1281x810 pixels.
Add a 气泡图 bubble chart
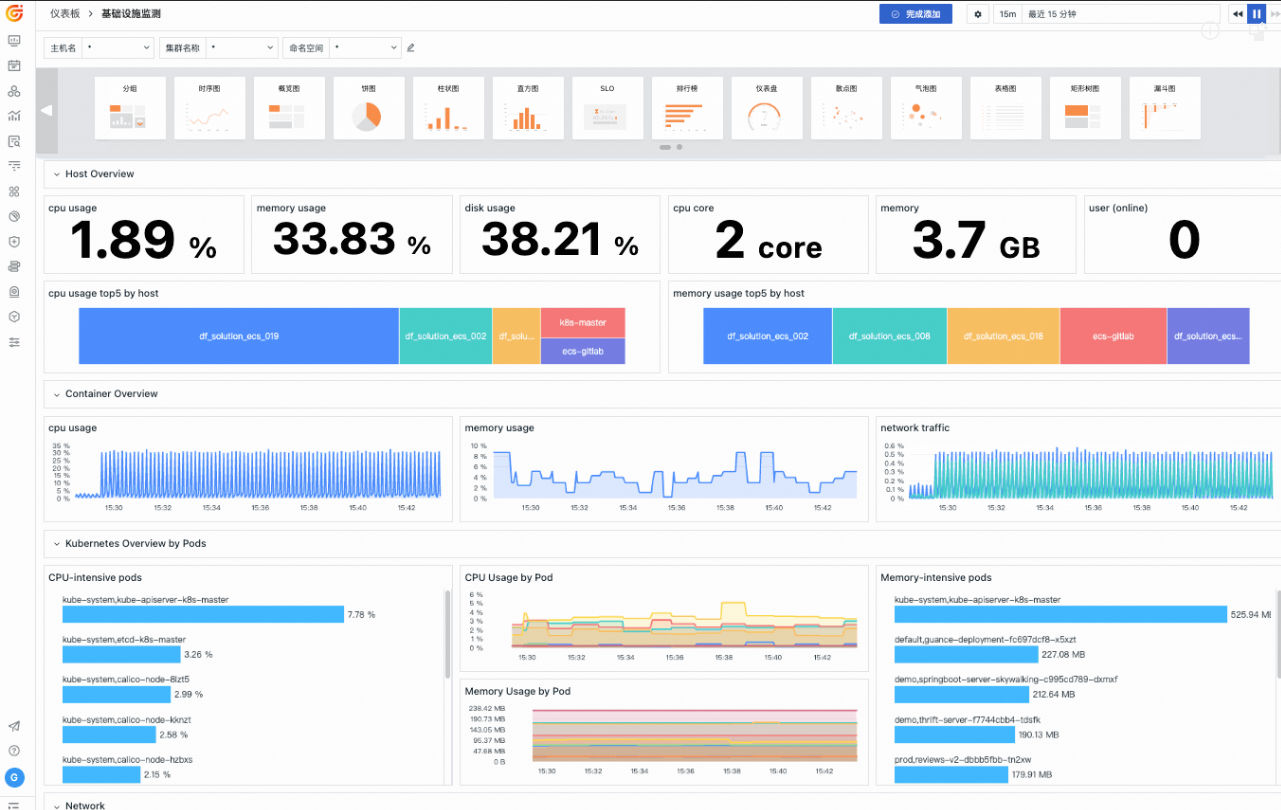click(926, 108)
